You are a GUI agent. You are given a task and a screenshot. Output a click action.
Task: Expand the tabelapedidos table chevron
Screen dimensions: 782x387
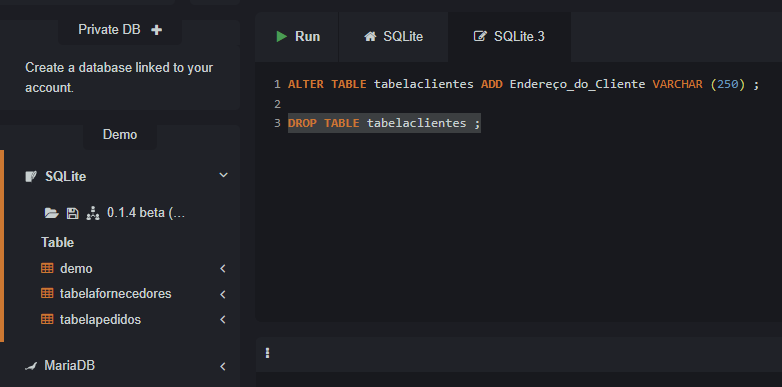pyautogui.click(x=223, y=319)
